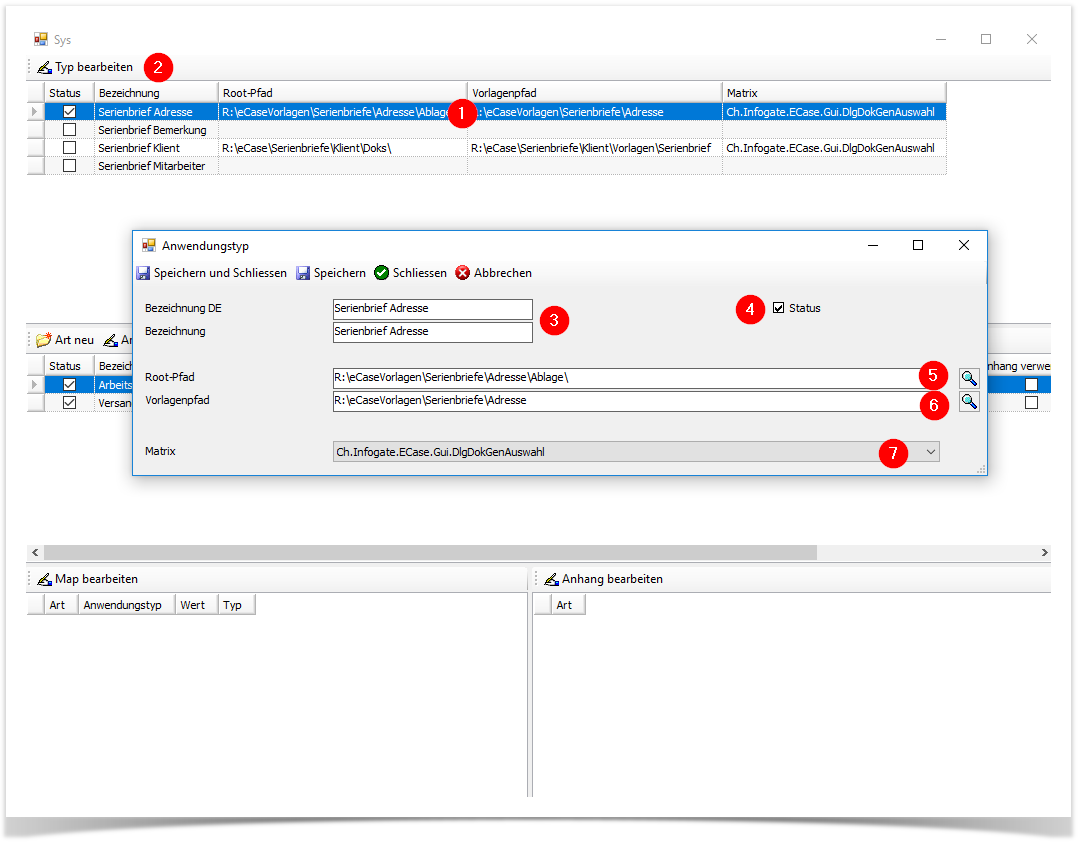Click Status column header in top grid
Viewport: 1085px width, 846px height.
point(69,93)
